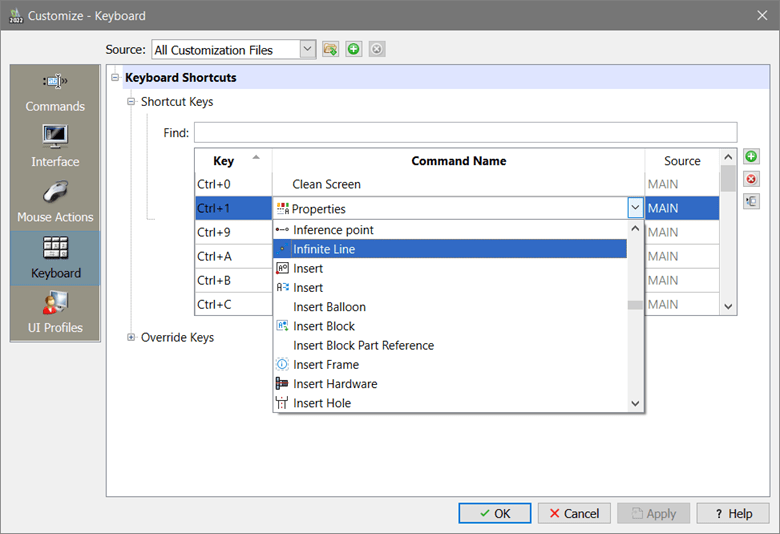Select the Ctrl+1 shortcut key cell
780x534 pixels.
[x=233, y=208]
